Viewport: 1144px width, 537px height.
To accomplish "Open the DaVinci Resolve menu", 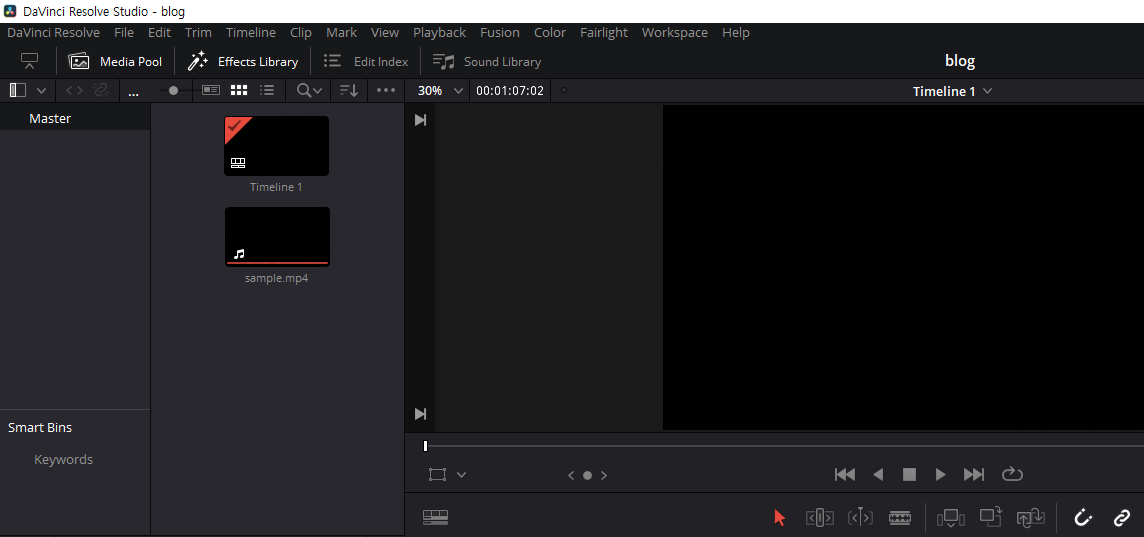I will click(x=53, y=33).
